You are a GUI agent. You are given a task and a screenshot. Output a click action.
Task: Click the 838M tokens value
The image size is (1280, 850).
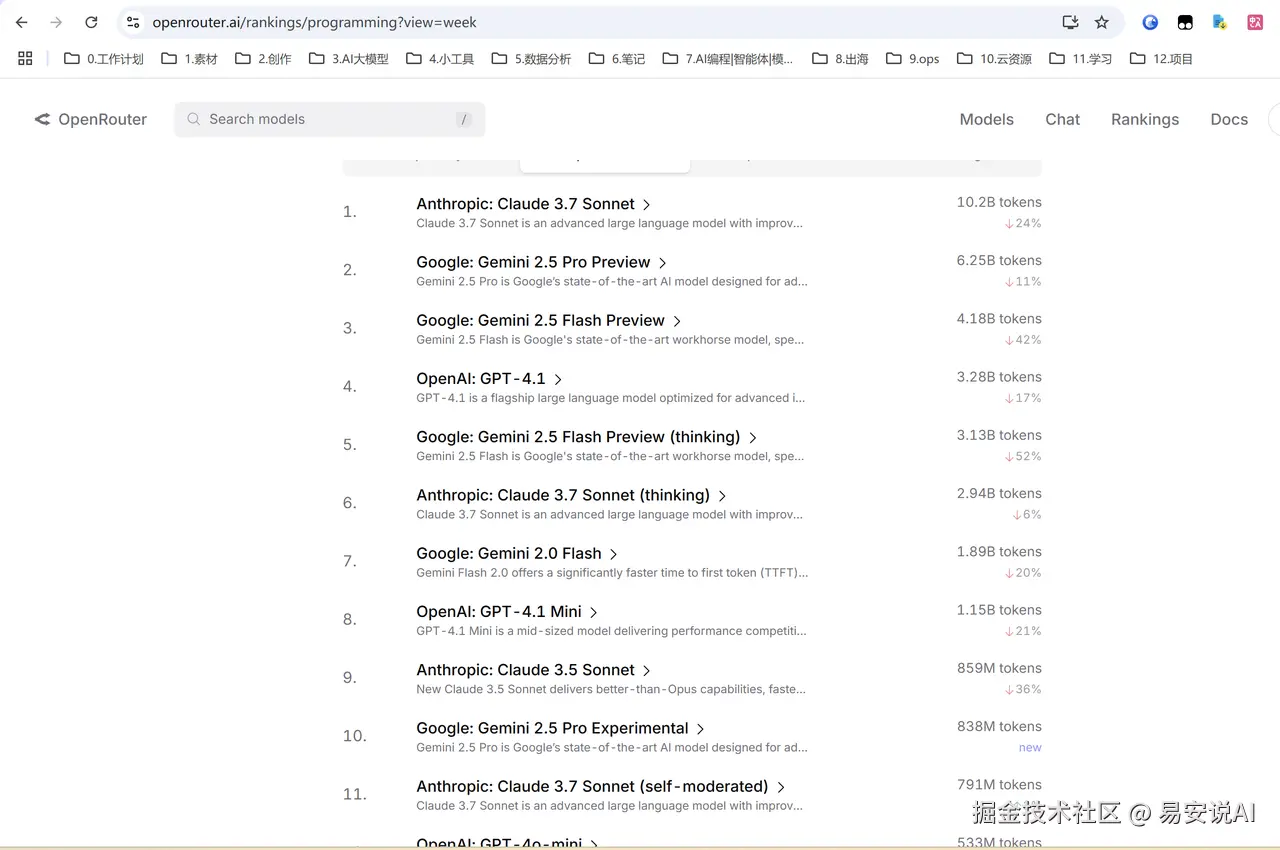pos(999,726)
